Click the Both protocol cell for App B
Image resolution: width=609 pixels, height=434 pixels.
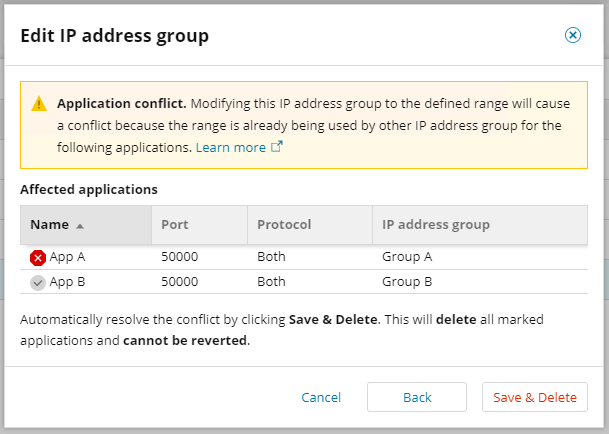tap(271, 282)
